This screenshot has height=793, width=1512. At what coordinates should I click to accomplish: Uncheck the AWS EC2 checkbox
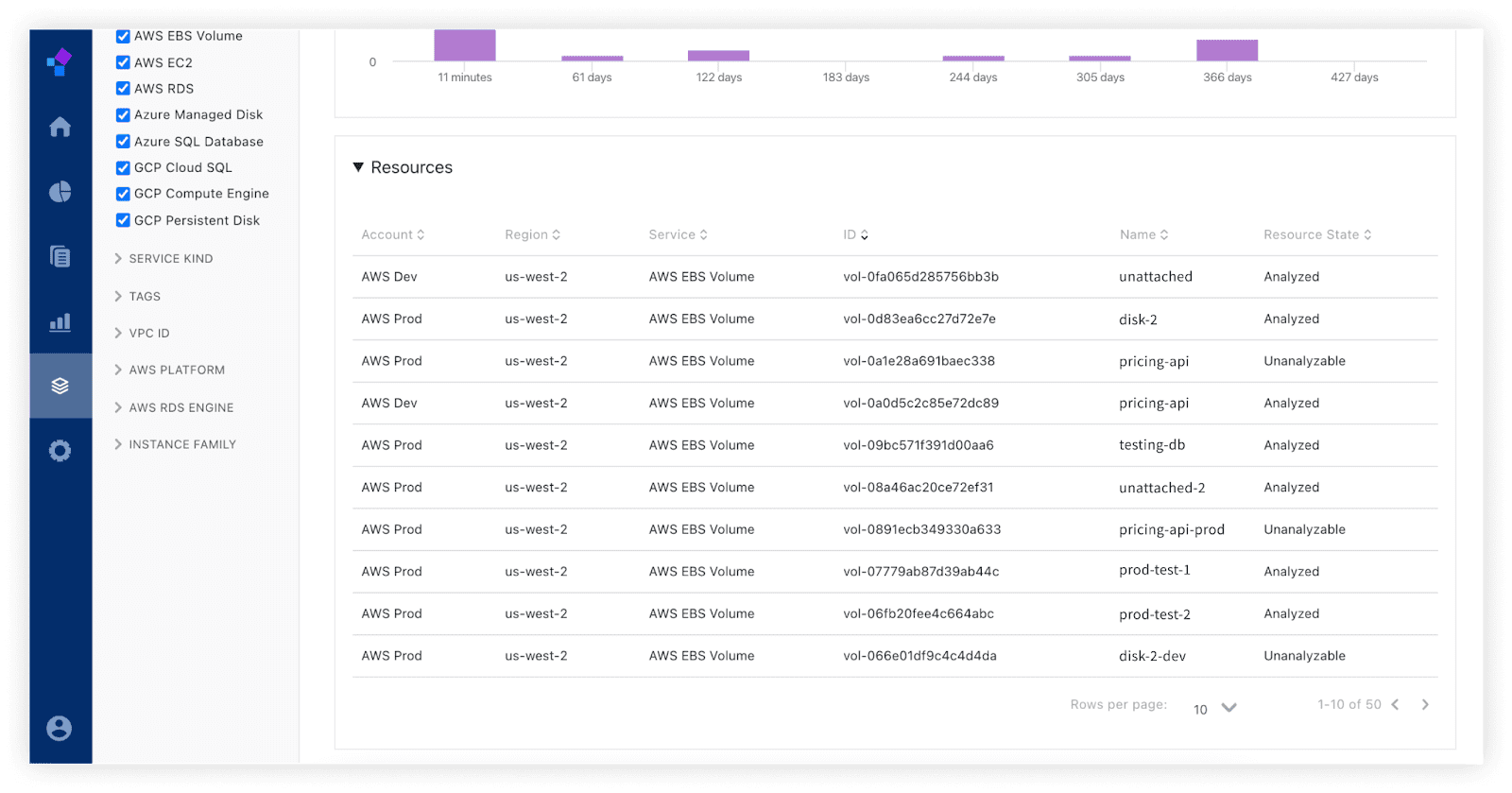coord(123,62)
